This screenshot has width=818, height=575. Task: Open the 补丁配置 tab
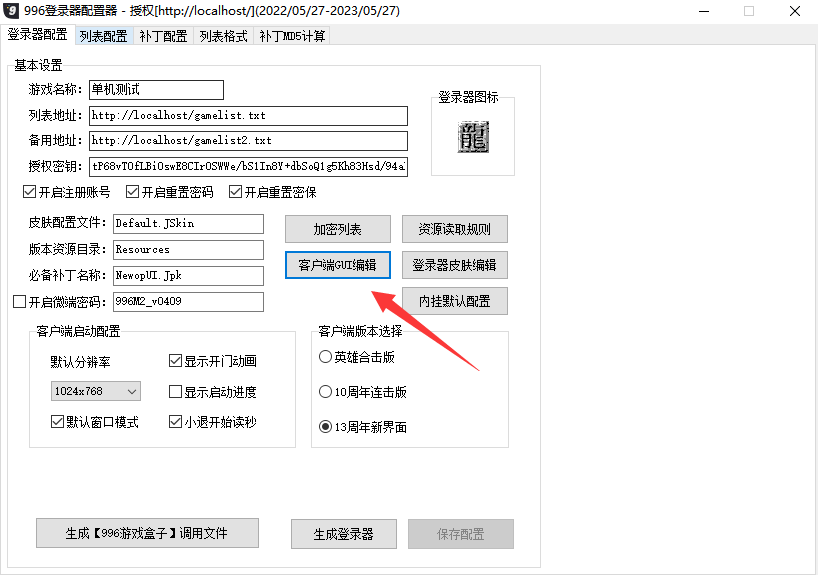coord(163,36)
